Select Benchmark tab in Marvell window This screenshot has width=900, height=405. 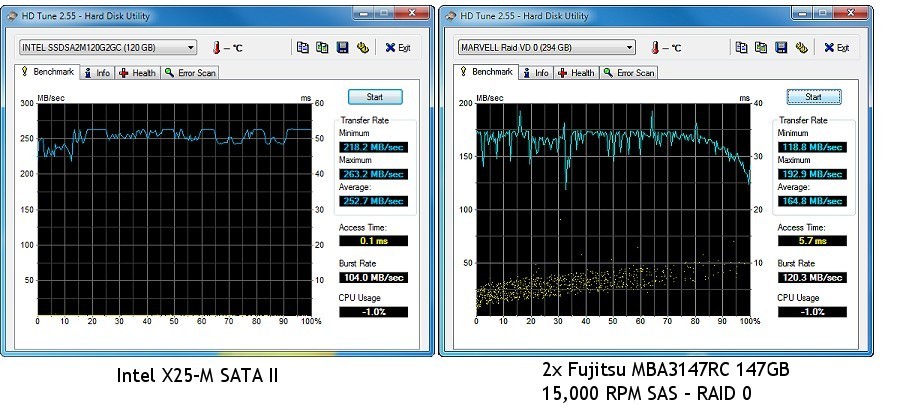coord(486,72)
